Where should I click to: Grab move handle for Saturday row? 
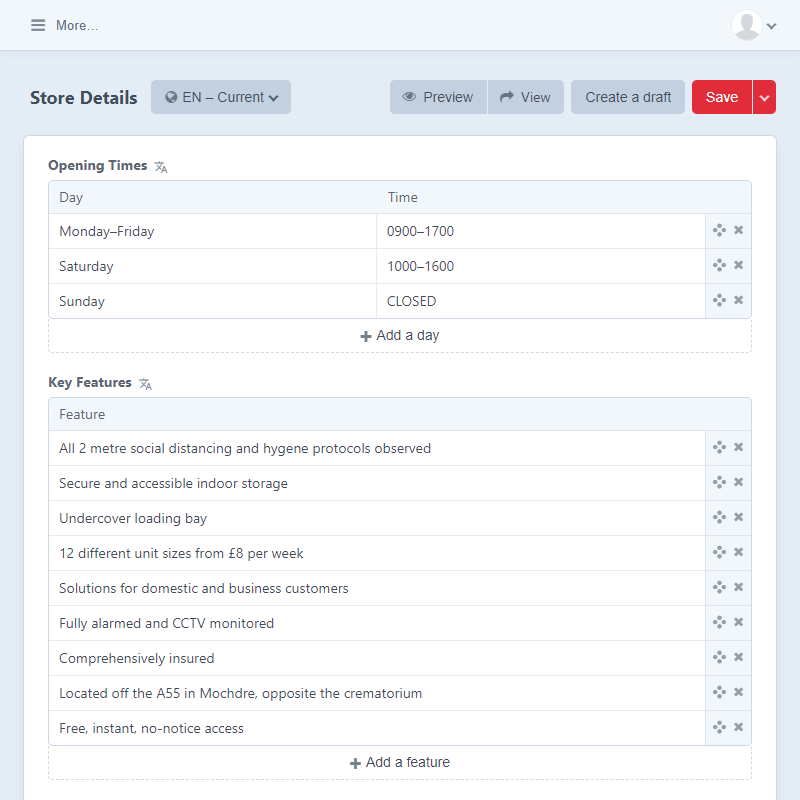point(719,265)
